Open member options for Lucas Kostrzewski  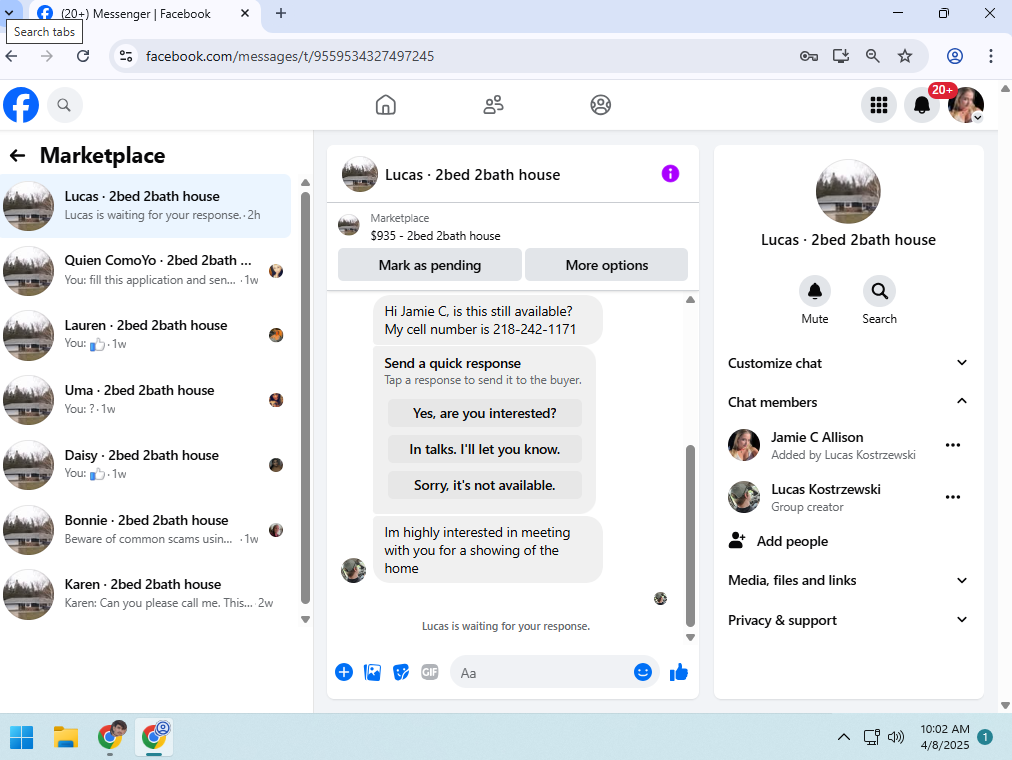[953, 497]
